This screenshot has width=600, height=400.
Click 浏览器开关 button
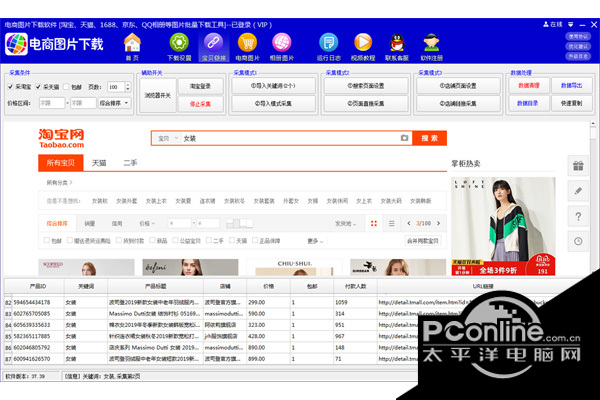158,95
